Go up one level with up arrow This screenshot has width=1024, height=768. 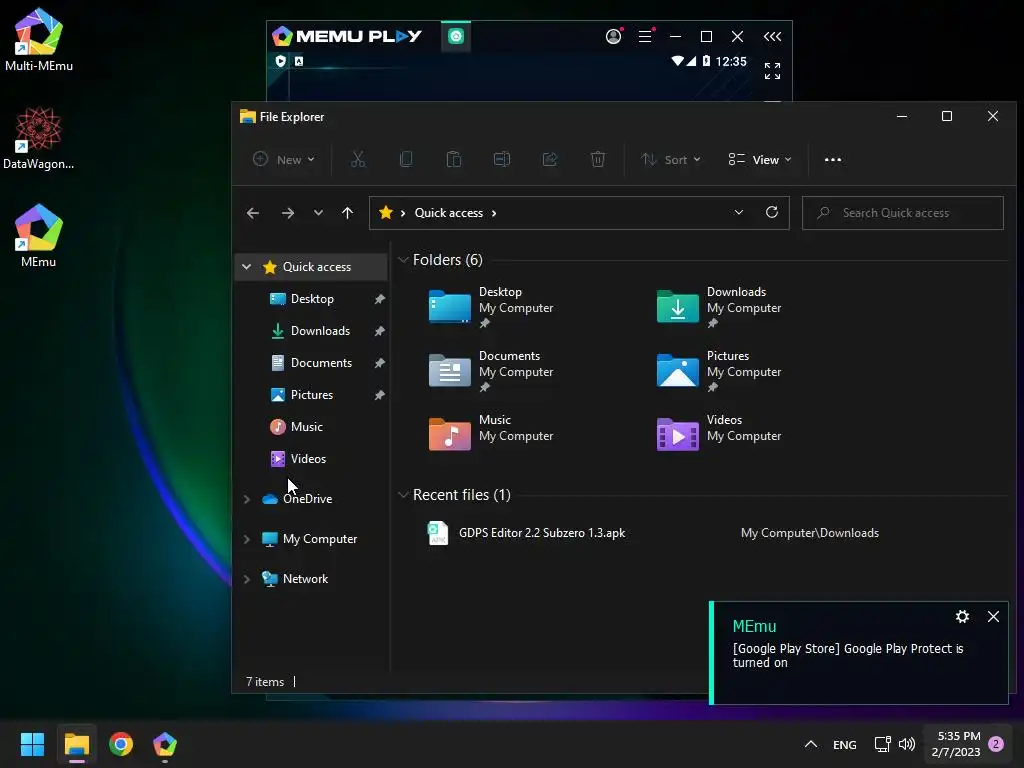(x=347, y=213)
